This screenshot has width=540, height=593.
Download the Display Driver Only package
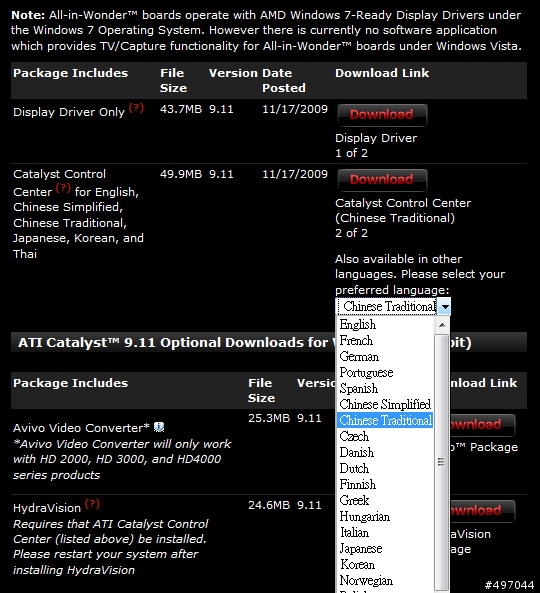tap(382, 115)
